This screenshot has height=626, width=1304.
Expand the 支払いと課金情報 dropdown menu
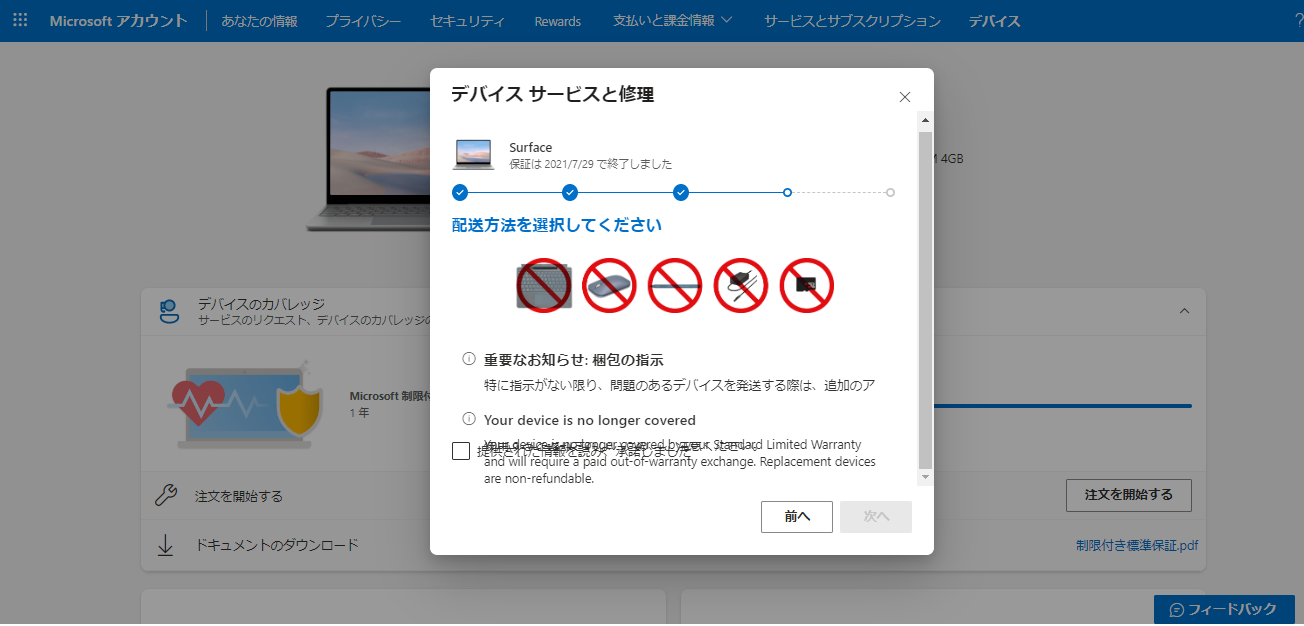tap(672, 20)
